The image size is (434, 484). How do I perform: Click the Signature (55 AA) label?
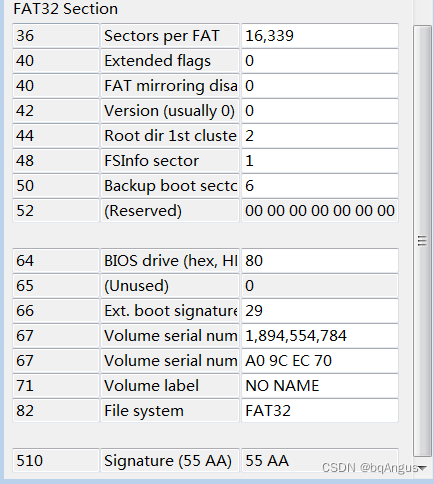[x=170, y=461]
